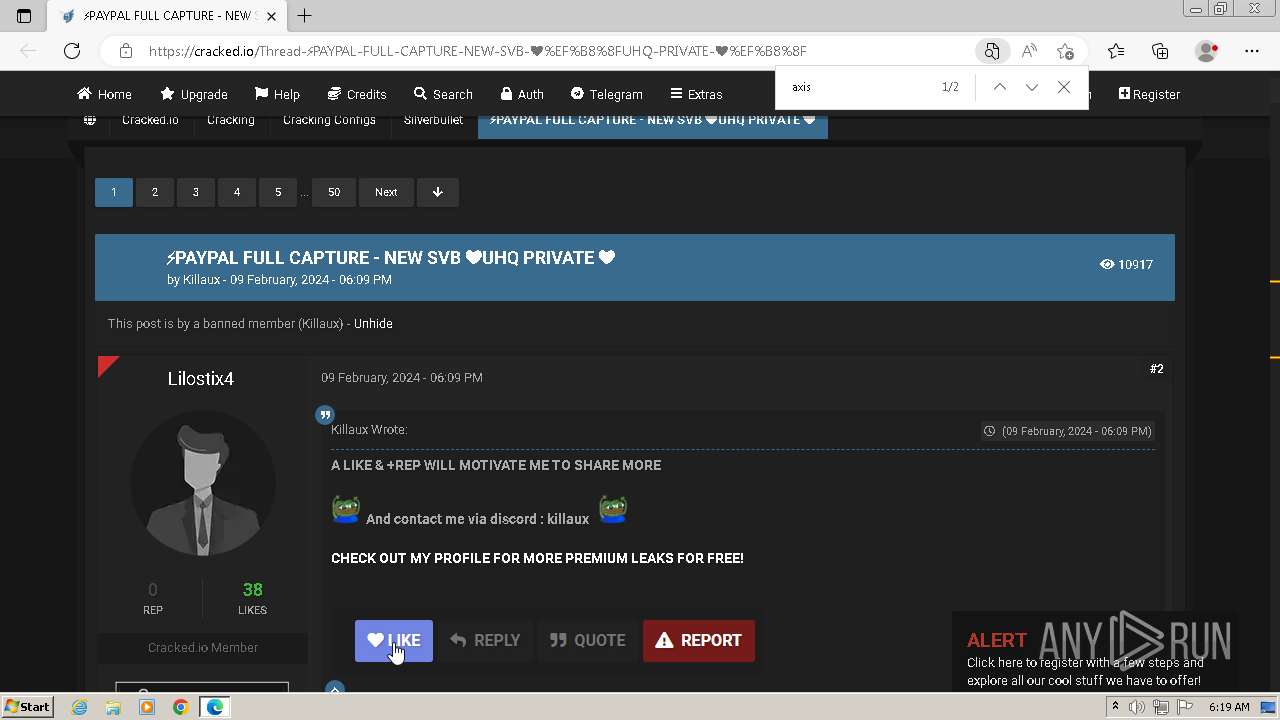Go to page 2
The width and height of the screenshot is (1280, 720).
(155, 192)
